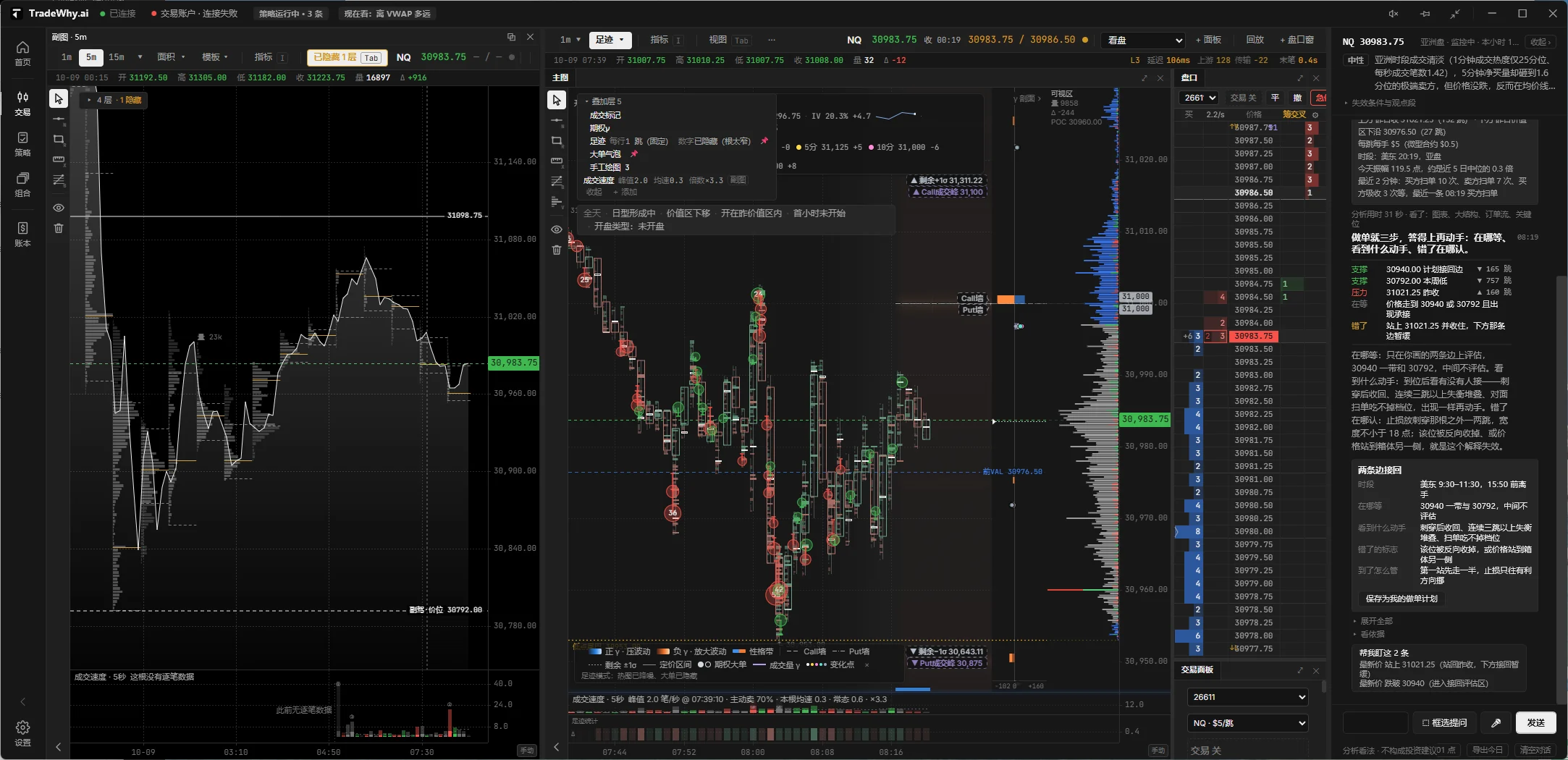The image size is (1568, 760).
Task: Toggle the 框选提问 box-select question option
Action: [1444, 722]
